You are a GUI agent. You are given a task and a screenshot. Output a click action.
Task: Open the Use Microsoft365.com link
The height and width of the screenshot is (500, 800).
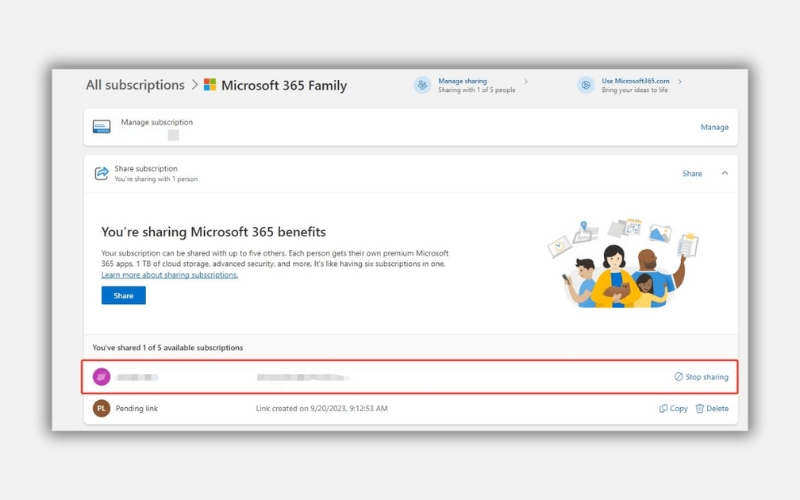(635, 81)
